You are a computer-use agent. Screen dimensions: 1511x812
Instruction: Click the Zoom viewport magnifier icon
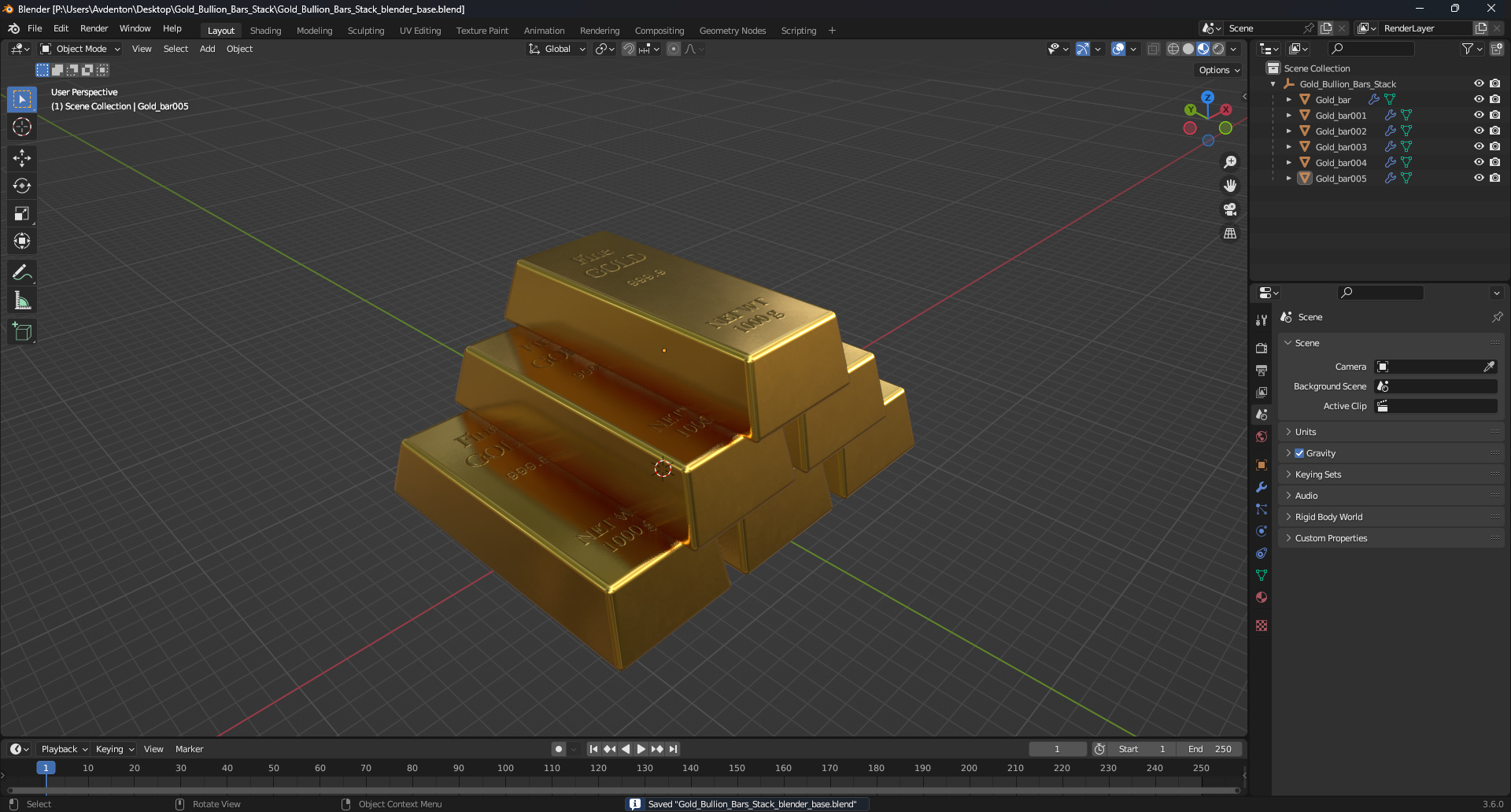[x=1230, y=162]
